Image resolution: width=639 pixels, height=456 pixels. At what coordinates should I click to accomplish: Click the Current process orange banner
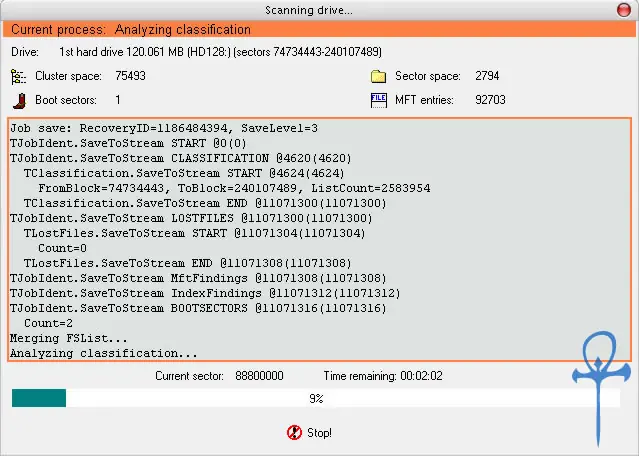319,29
